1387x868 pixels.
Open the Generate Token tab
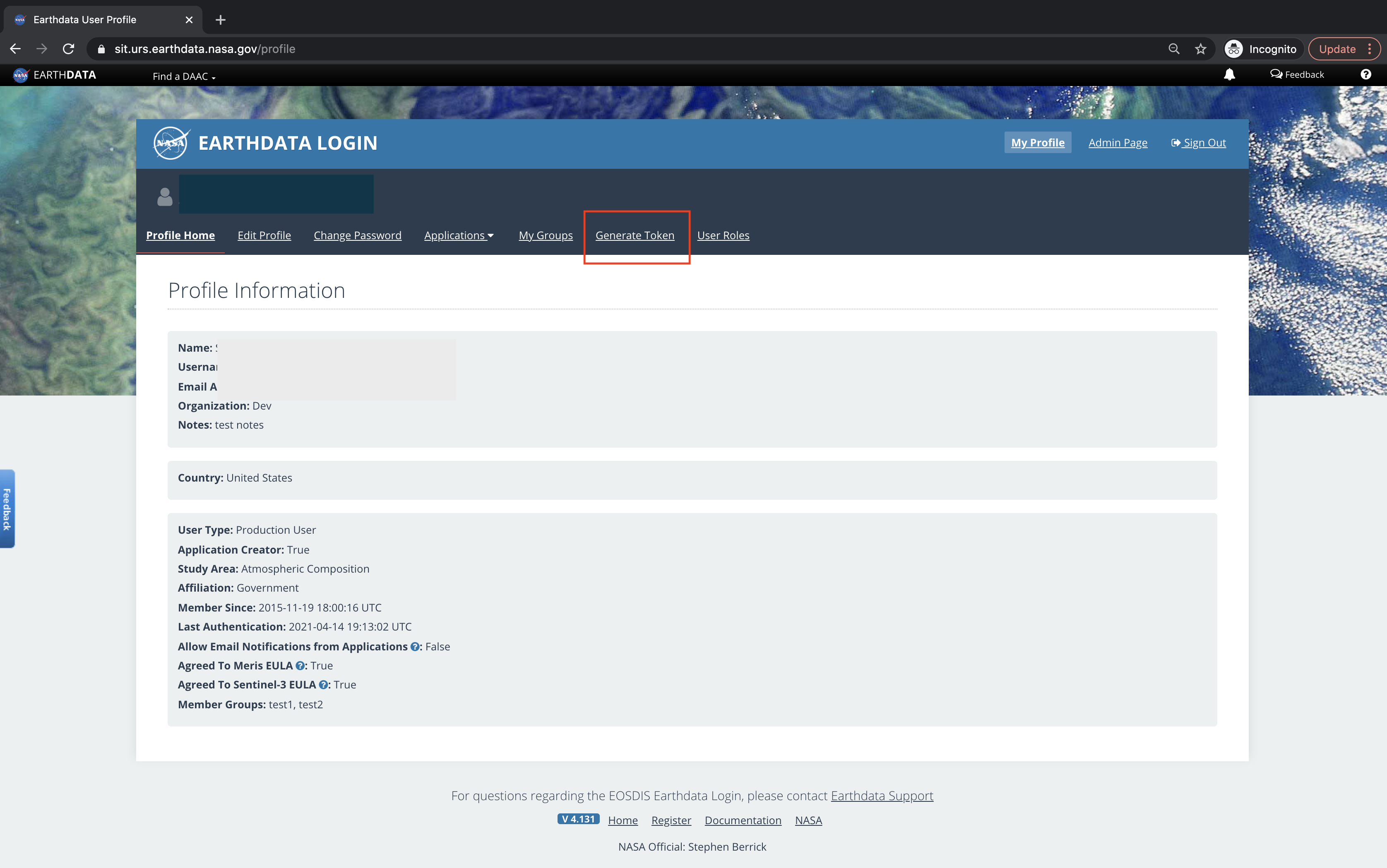(635, 235)
